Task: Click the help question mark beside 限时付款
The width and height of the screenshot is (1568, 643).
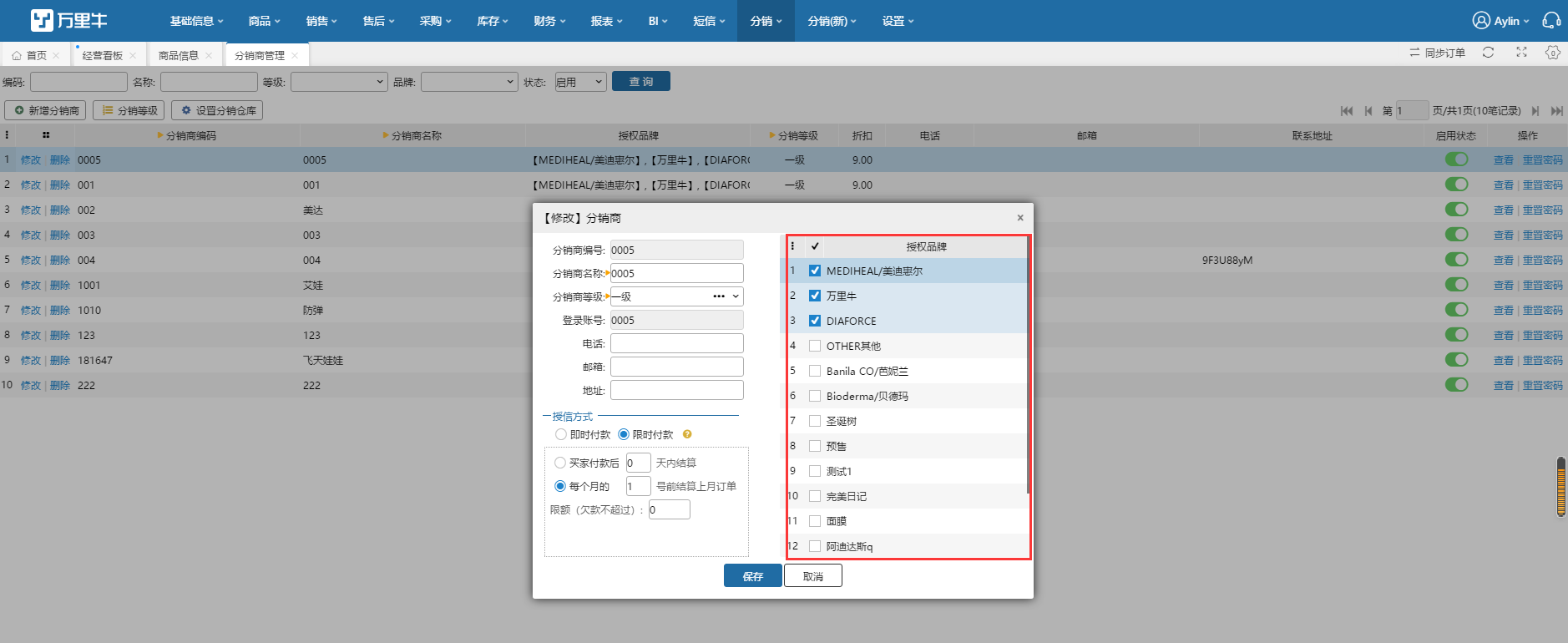Action: 687,434
